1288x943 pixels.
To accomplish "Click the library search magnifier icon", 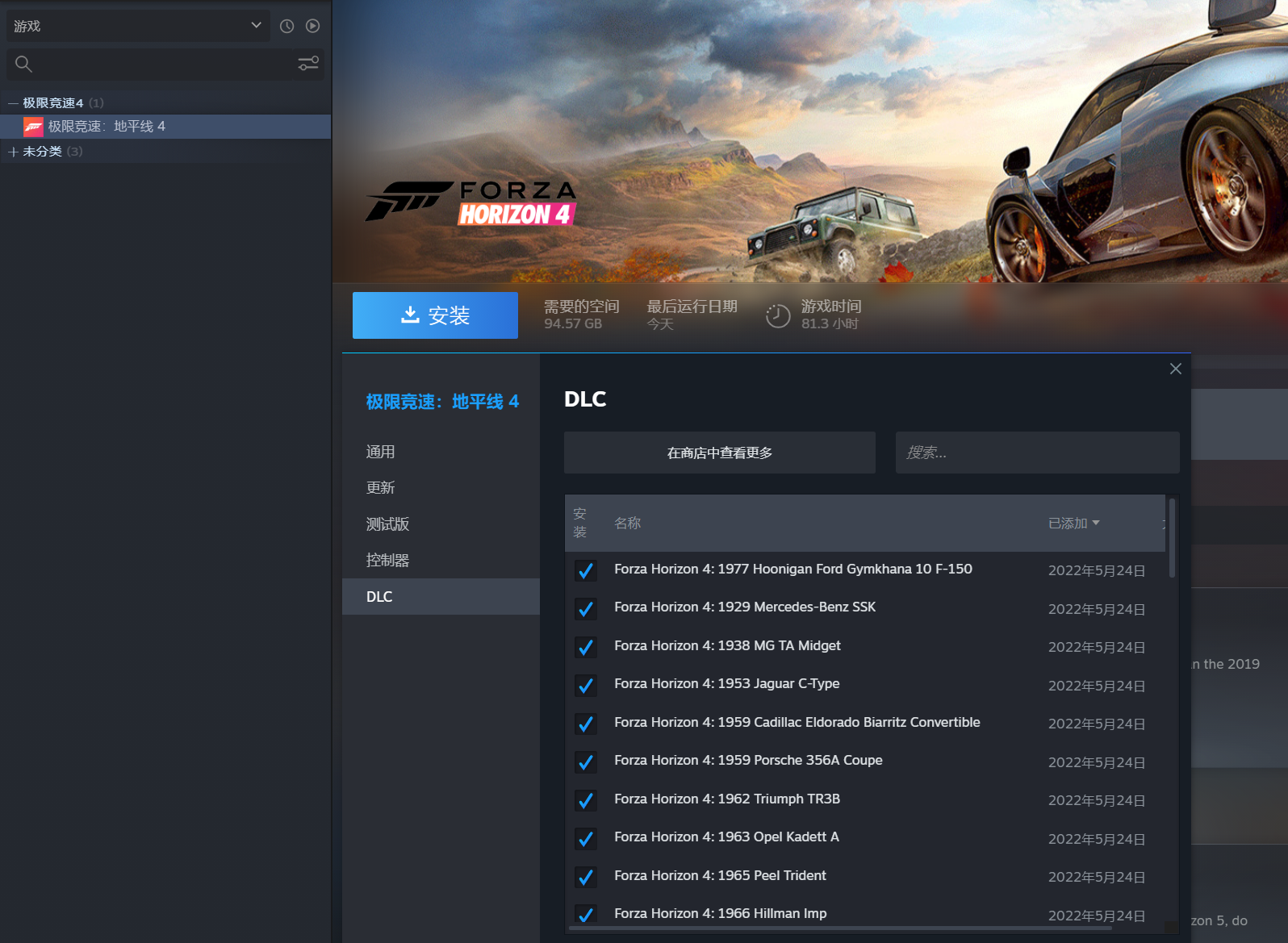I will coord(23,64).
